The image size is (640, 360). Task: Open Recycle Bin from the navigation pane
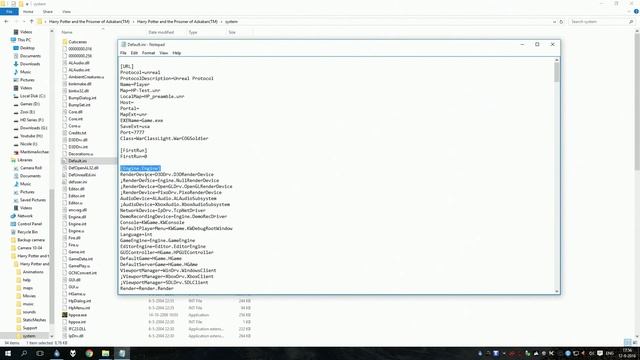(x=27, y=232)
